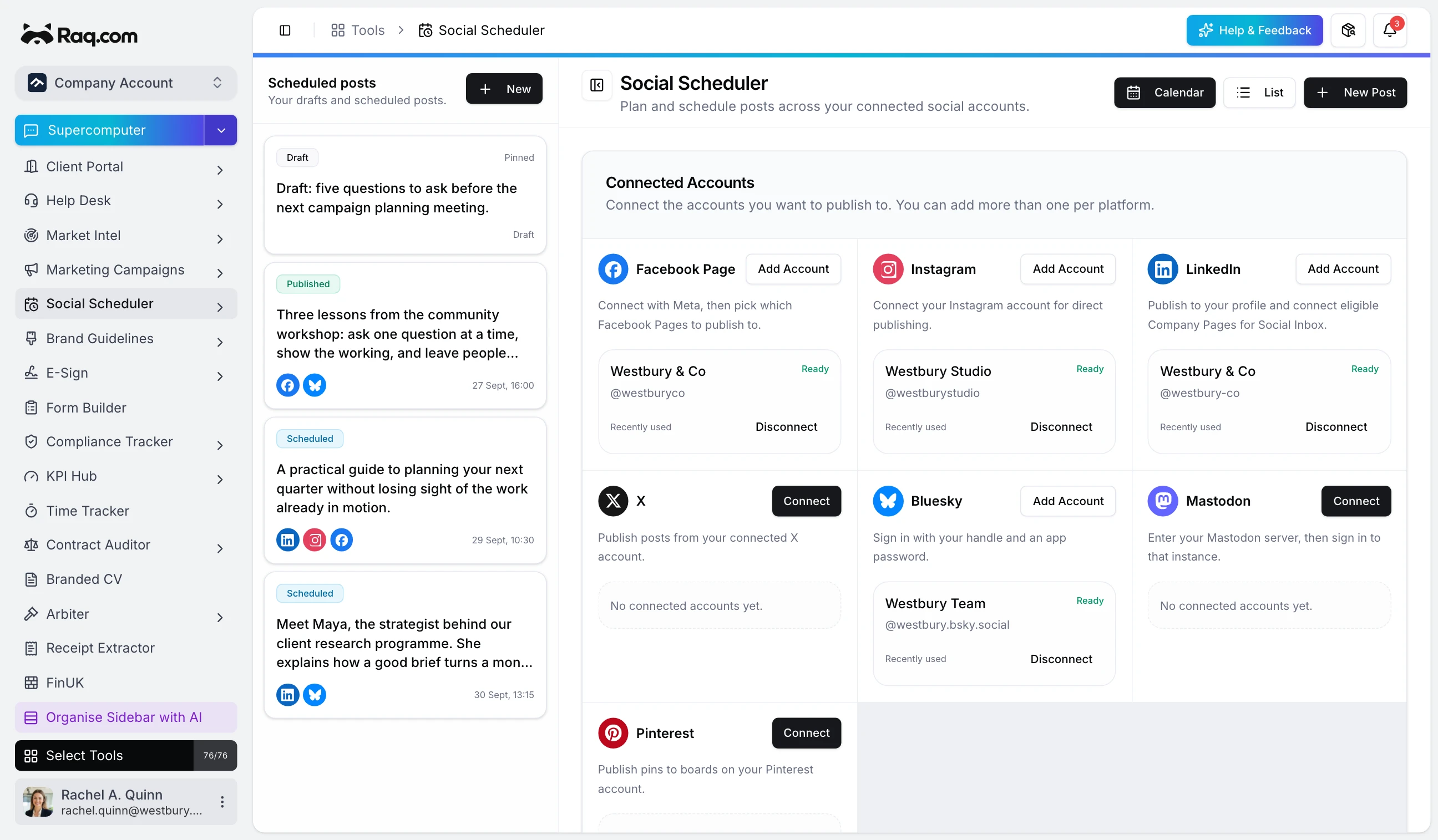This screenshot has width=1438, height=840.
Task: Click the LinkedIn platform icon
Action: pos(1162,268)
